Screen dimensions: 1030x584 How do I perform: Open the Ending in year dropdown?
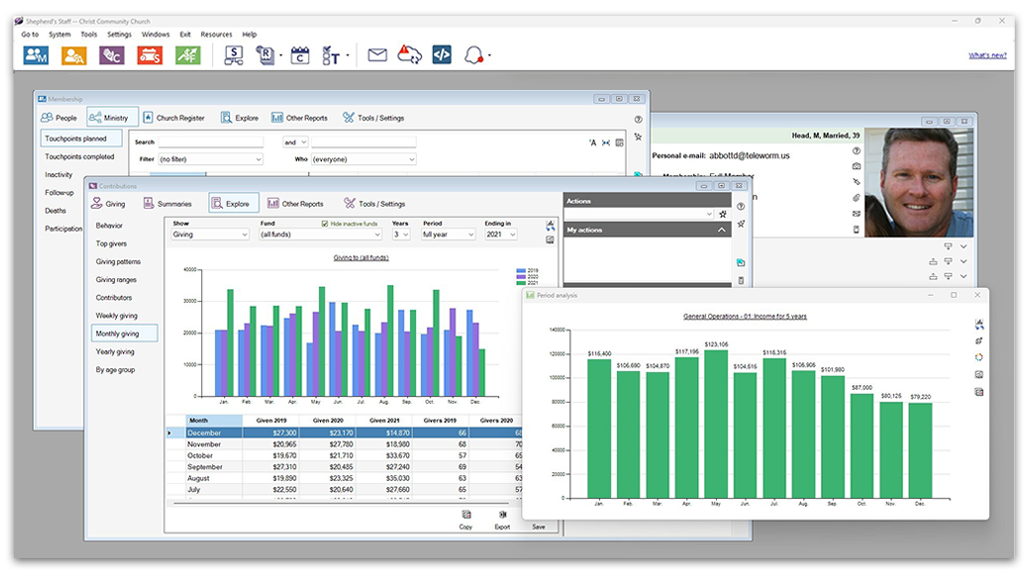click(501, 234)
